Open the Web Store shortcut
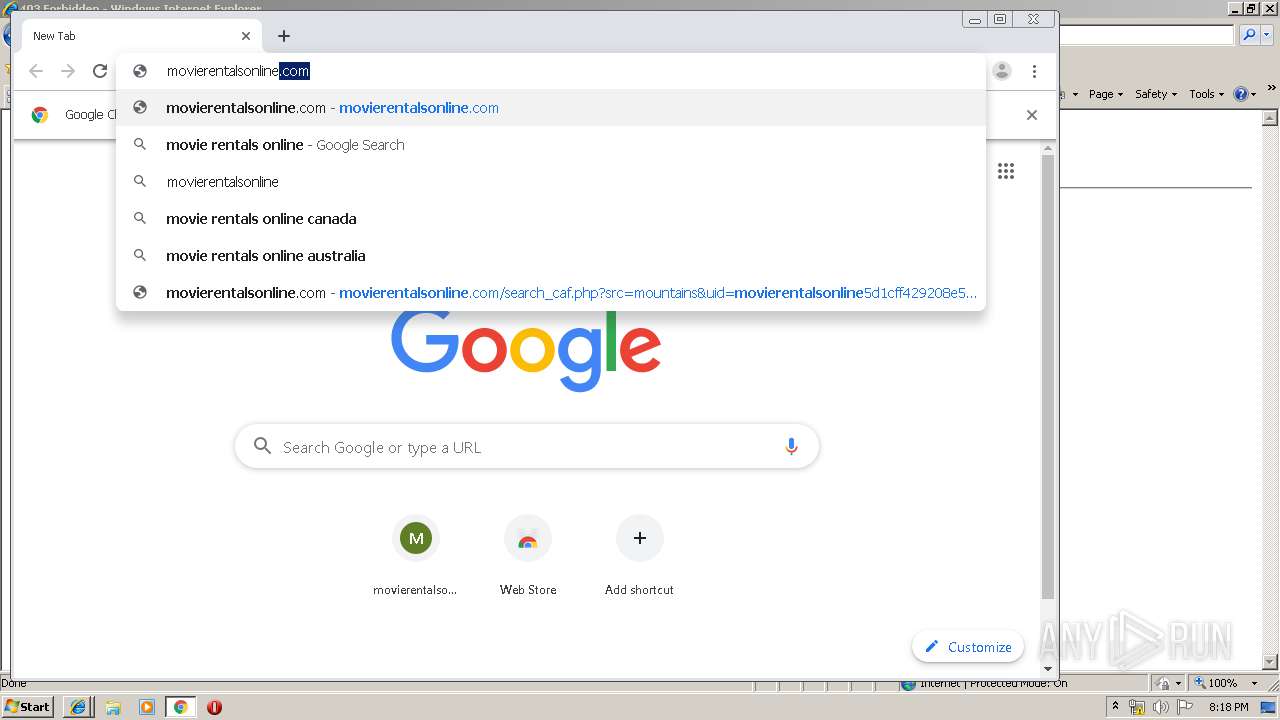The image size is (1280, 720). pyautogui.click(x=528, y=556)
